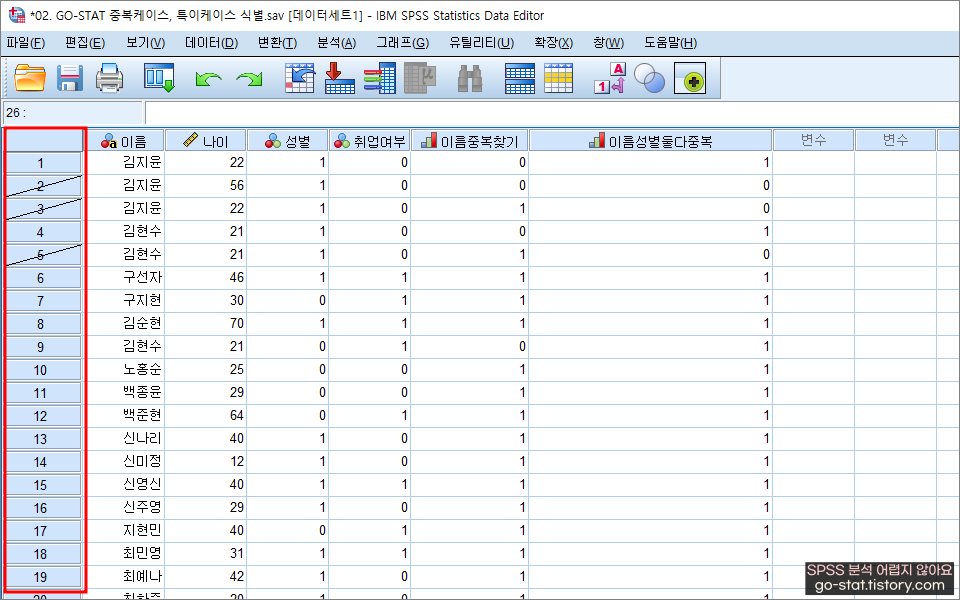Click the grayed Run descriptive statistics icon

point(420,78)
